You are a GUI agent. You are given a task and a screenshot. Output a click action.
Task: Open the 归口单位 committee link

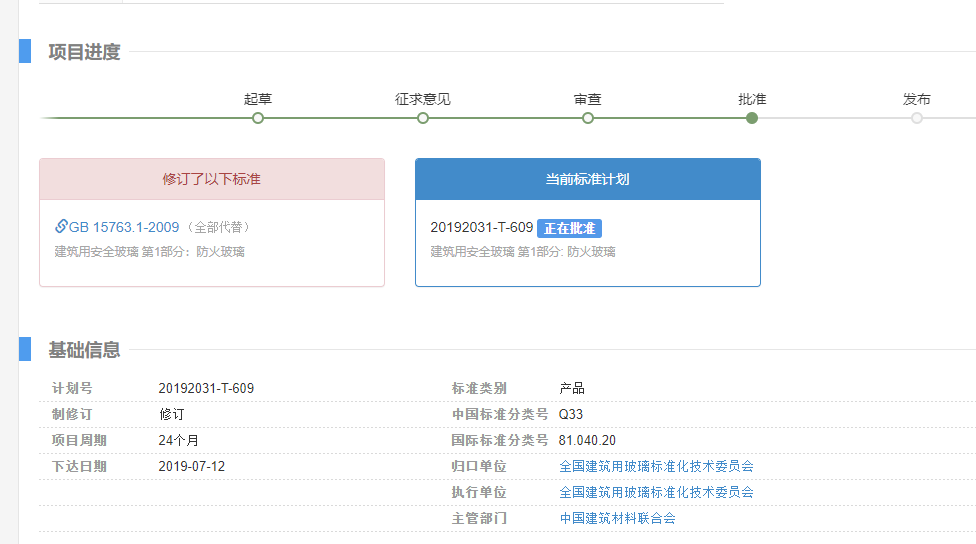(x=656, y=466)
